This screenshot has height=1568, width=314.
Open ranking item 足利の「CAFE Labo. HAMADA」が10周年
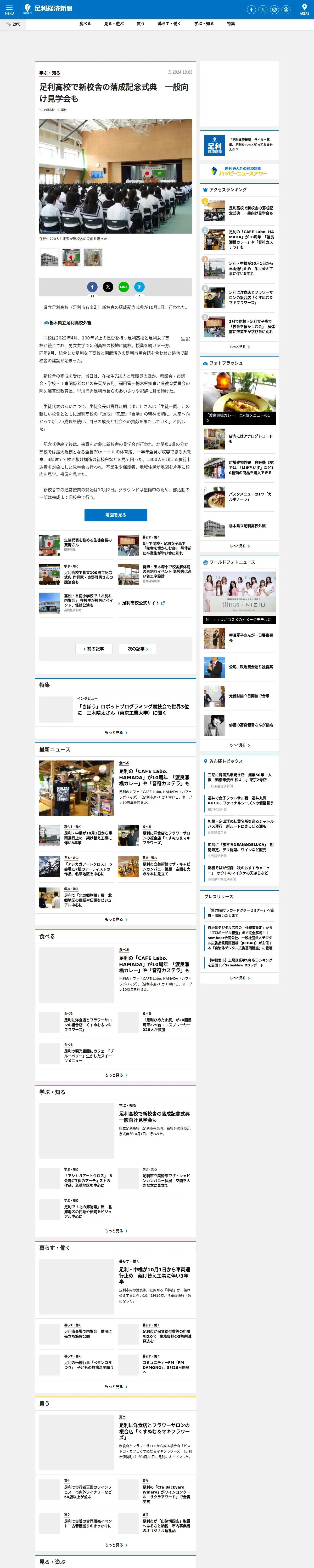239,240
